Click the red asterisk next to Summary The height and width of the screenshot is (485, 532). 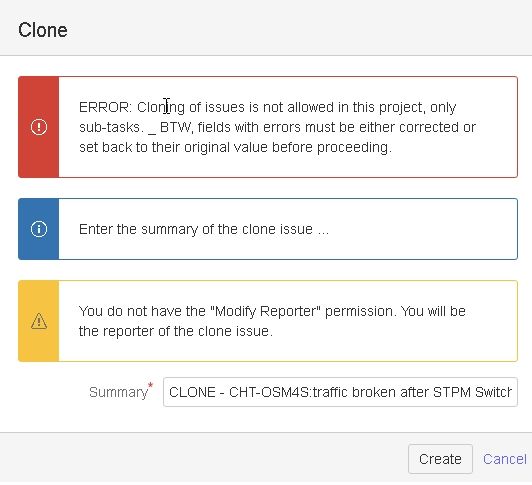pos(151,385)
